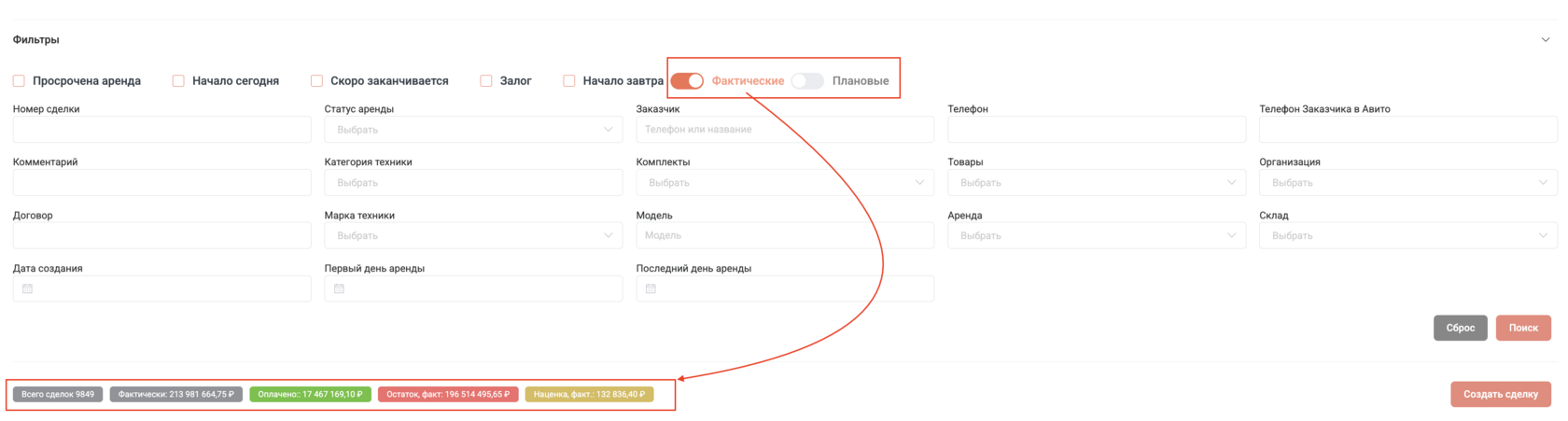Image resolution: width=1568 pixels, height=421 pixels.
Task: Open the Статус аренды dropdown
Action: pos(473,130)
